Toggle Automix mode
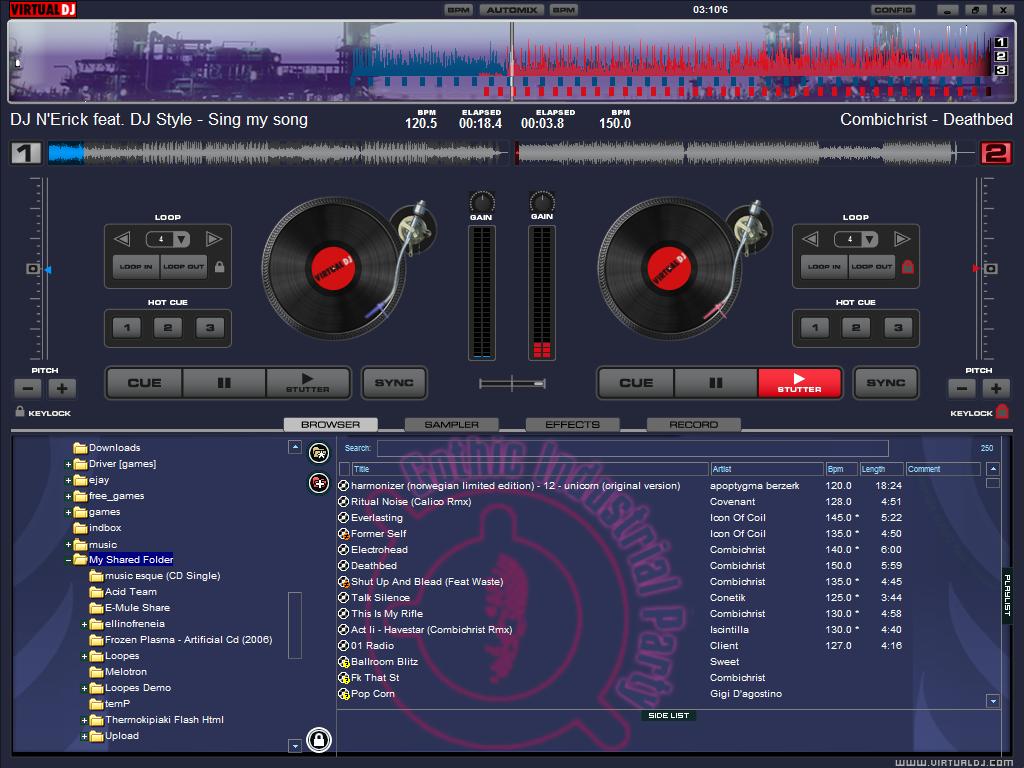The height and width of the screenshot is (768, 1024). (x=511, y=10)
